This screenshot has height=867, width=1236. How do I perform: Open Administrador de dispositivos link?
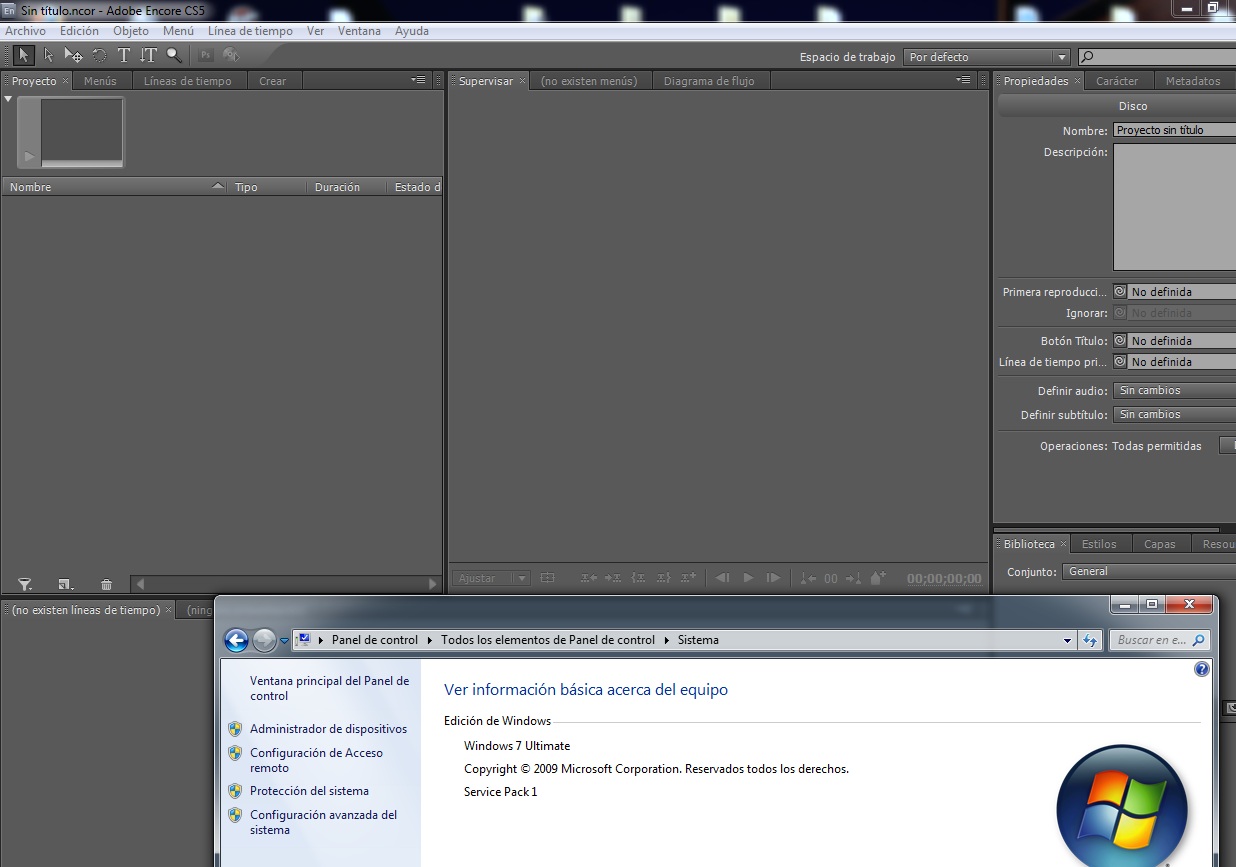pyautogui.click(x=328, y=729)
